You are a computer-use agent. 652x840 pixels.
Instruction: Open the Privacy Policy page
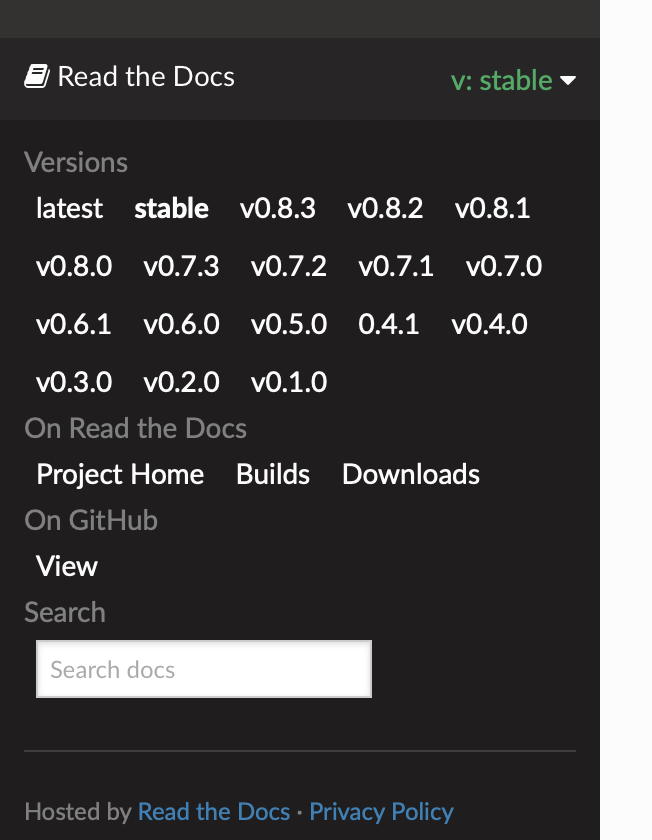[x=381, y=812]
